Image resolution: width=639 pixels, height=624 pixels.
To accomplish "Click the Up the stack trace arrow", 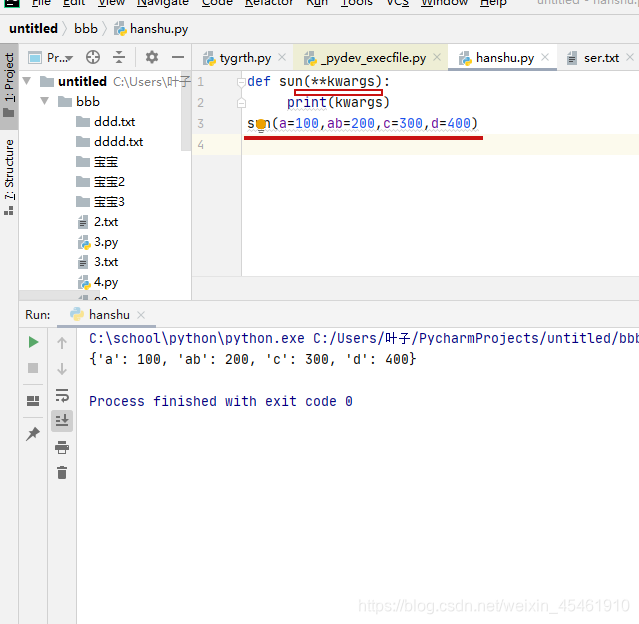I will click(x=62, y=343).
